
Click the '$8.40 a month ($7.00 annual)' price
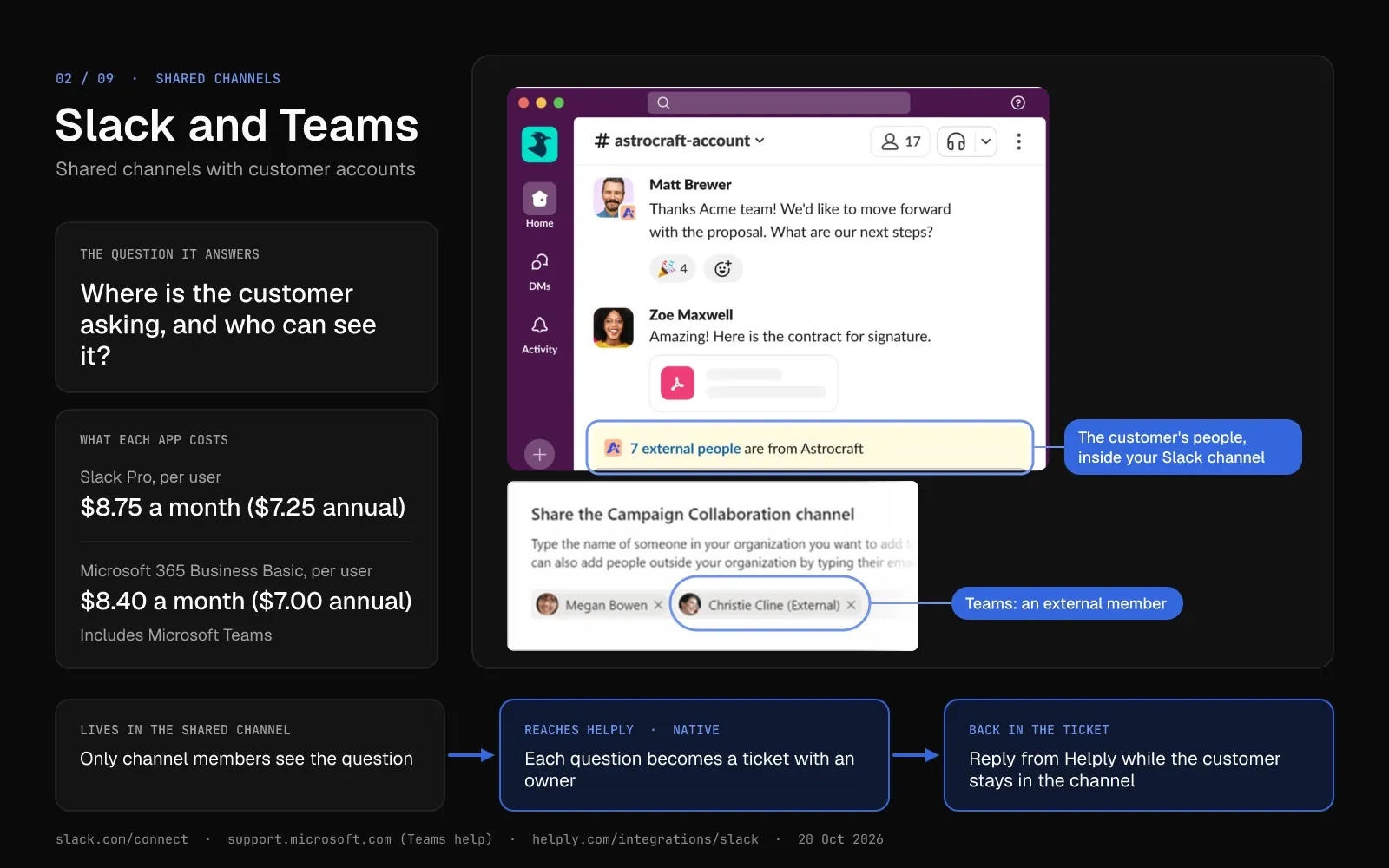click(246, 601)
